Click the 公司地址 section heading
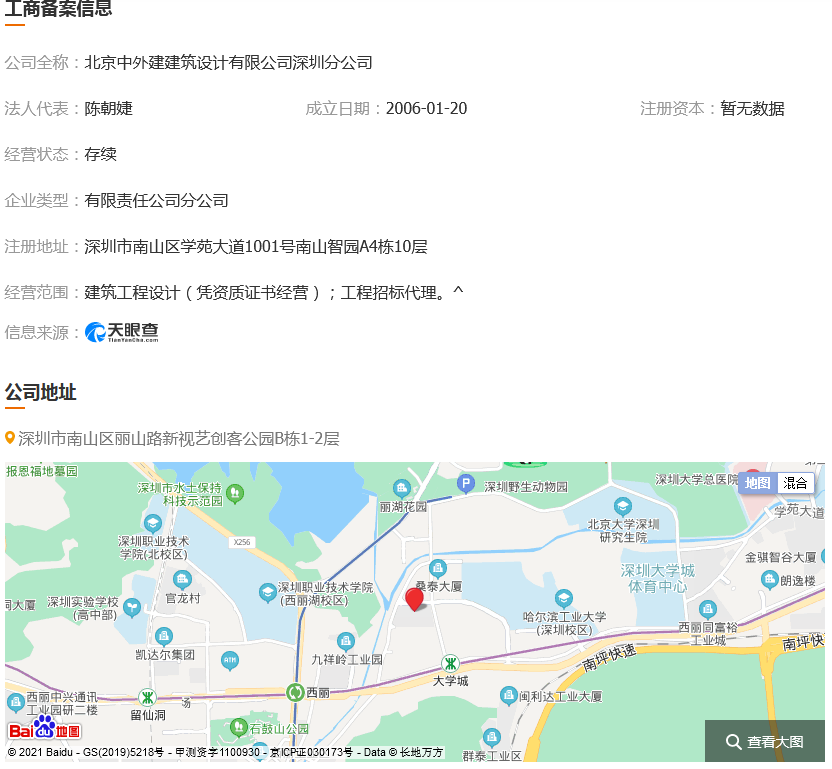832x769 pixels. (41, 393)
